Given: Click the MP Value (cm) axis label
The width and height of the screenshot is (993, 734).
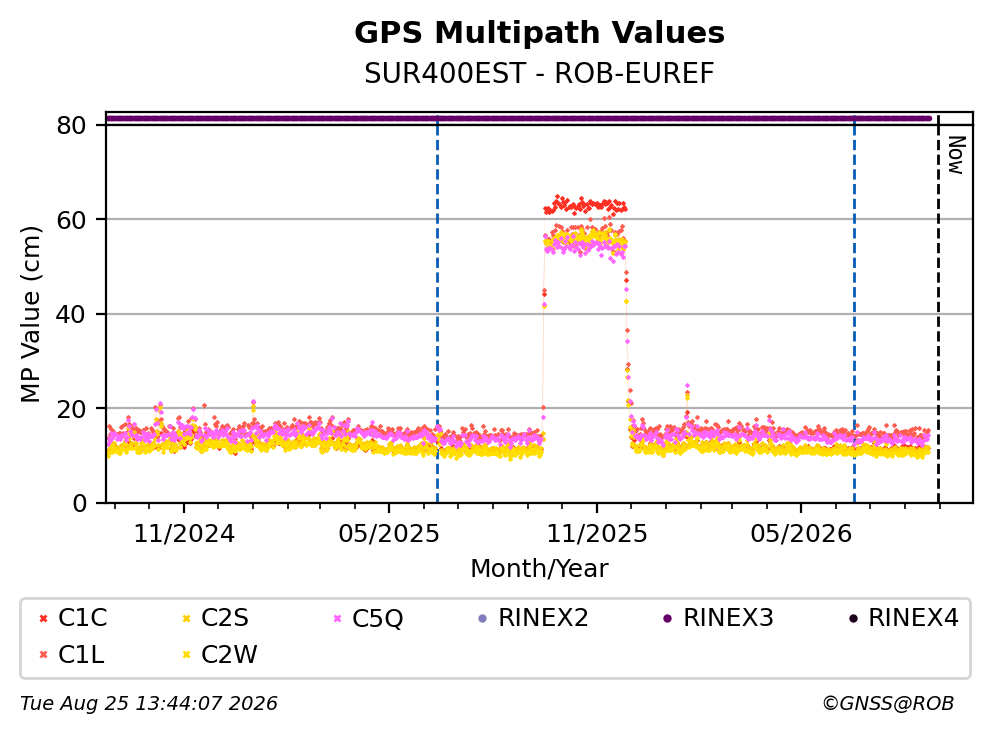Looking at the screenshot, I should [x=30, y=314].
